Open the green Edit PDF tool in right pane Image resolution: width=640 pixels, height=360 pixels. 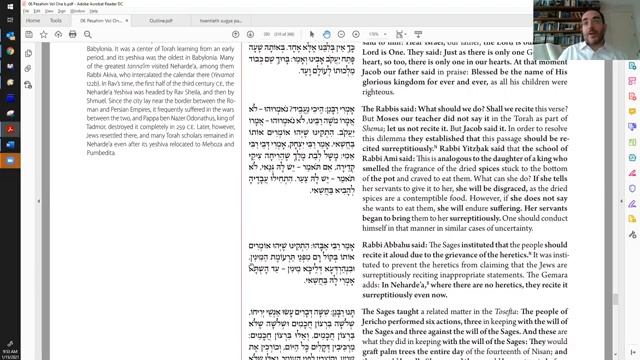(632, 142)
